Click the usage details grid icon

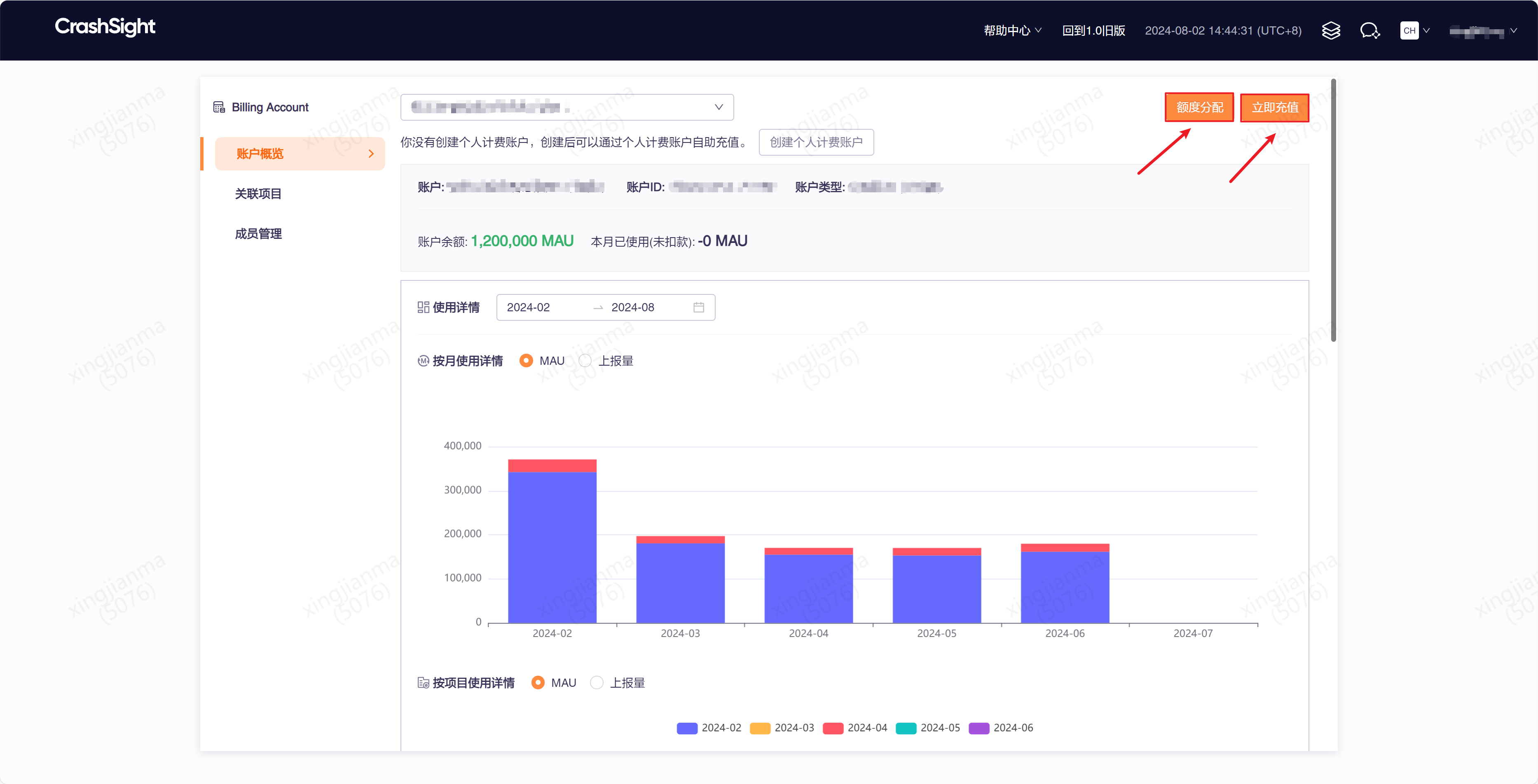pos(423,307)
